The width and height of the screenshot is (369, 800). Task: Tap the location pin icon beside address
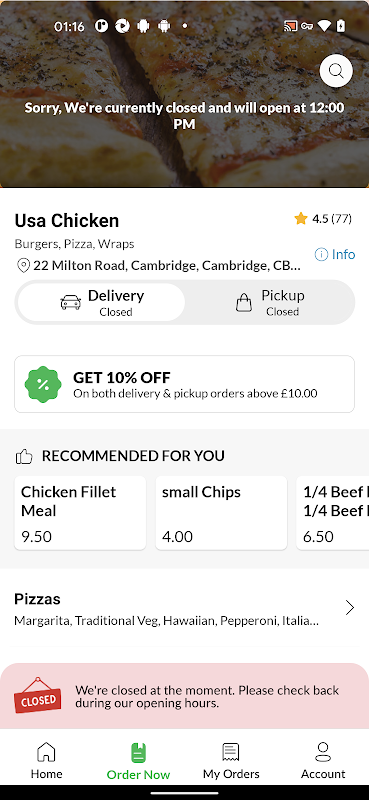pos(23,266)
